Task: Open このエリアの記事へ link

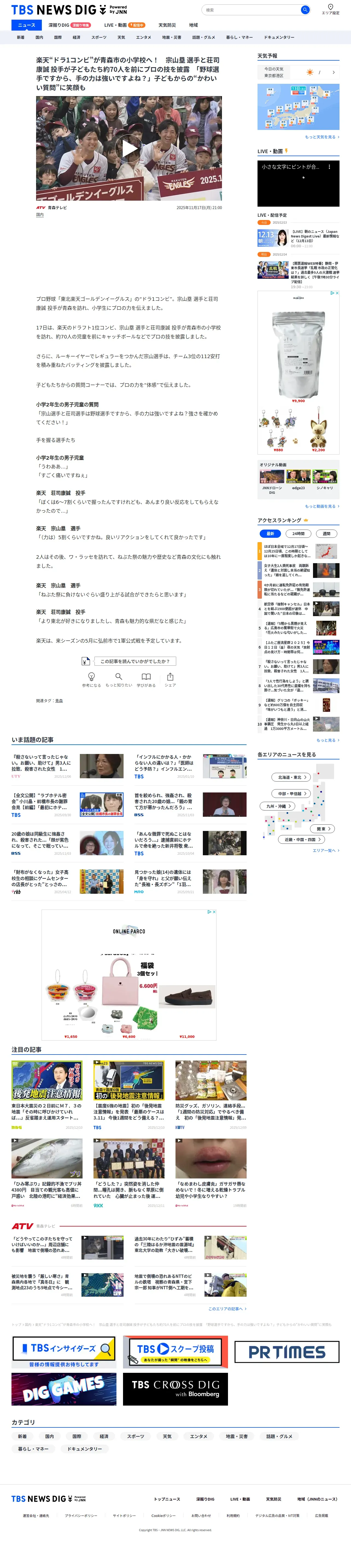Action: pos(227,1309)
